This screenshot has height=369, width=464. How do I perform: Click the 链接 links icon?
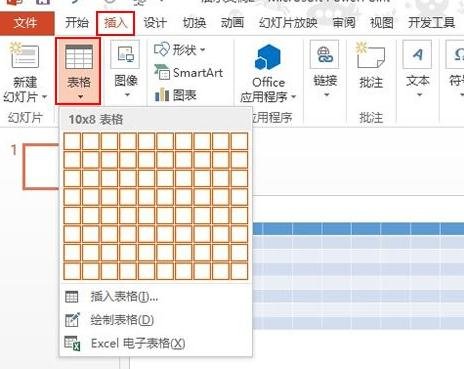tap(324, 55)
